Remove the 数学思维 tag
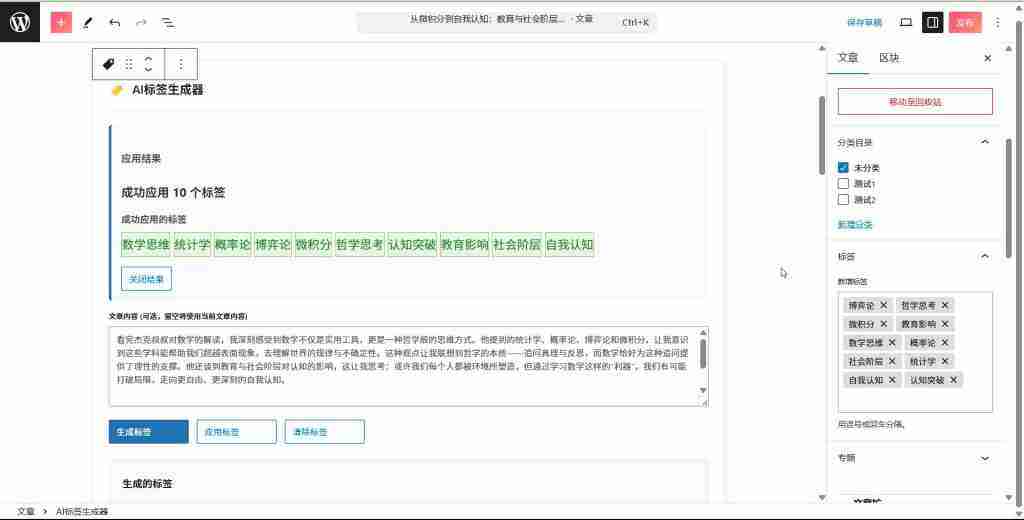The height and width of the screenshot is (520, 1024). [x=892, y=342]
